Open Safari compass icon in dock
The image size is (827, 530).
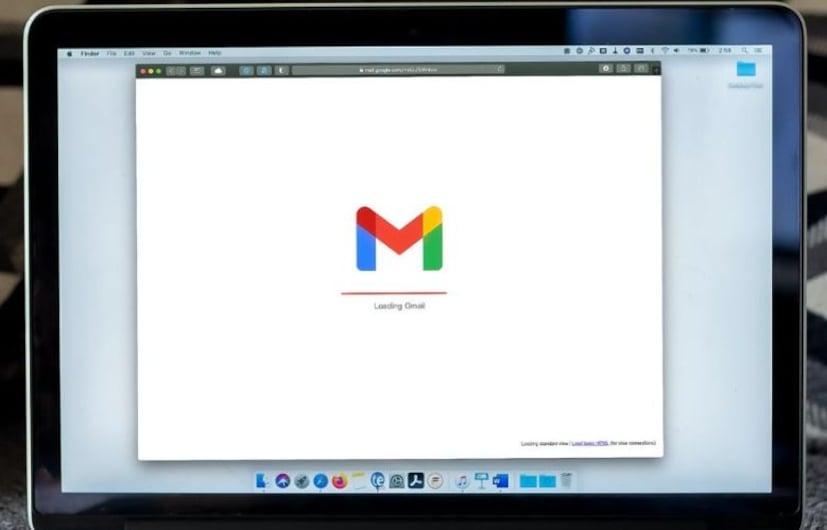point(320,481)
